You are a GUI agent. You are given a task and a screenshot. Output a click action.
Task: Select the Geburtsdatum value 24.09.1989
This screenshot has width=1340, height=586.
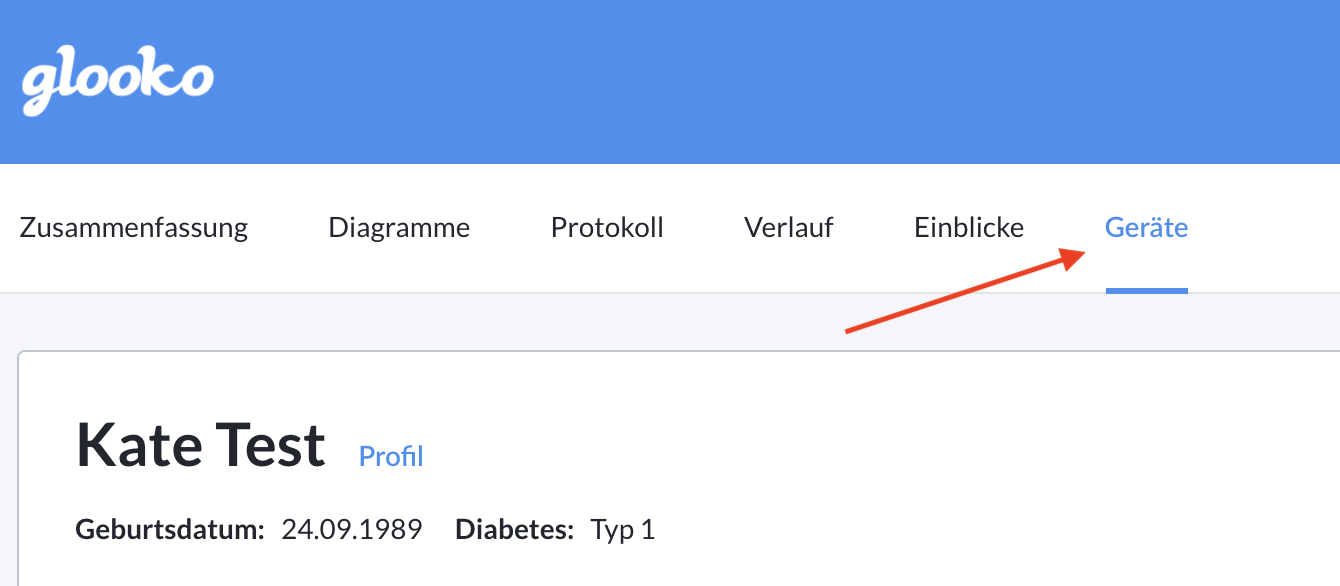(353, 529)
